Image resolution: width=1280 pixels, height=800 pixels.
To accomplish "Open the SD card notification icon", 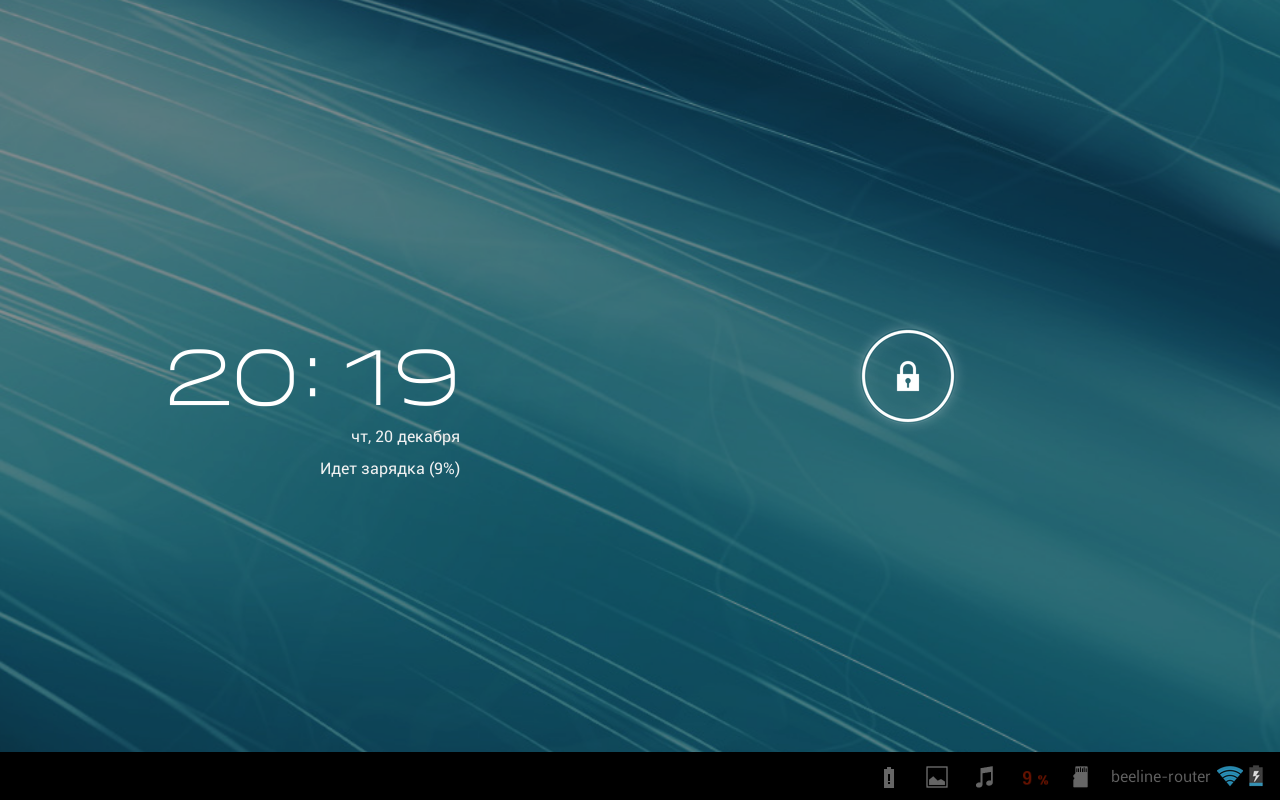I will tap(1080, 777).
